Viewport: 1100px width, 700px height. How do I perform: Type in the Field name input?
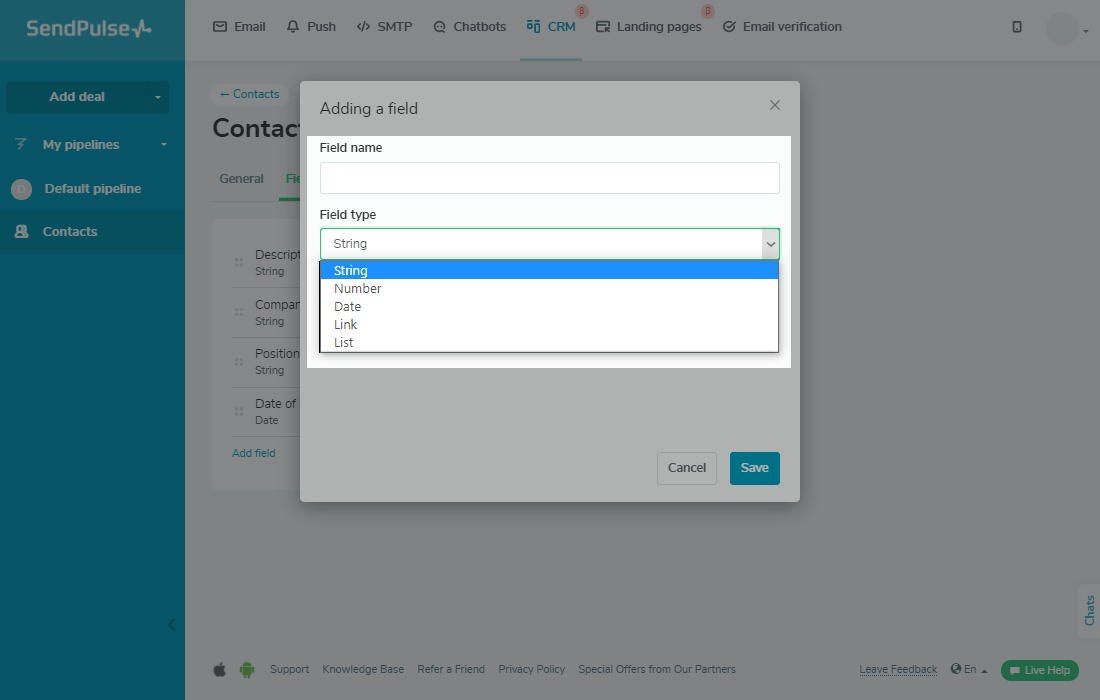(x=550, y=178)
